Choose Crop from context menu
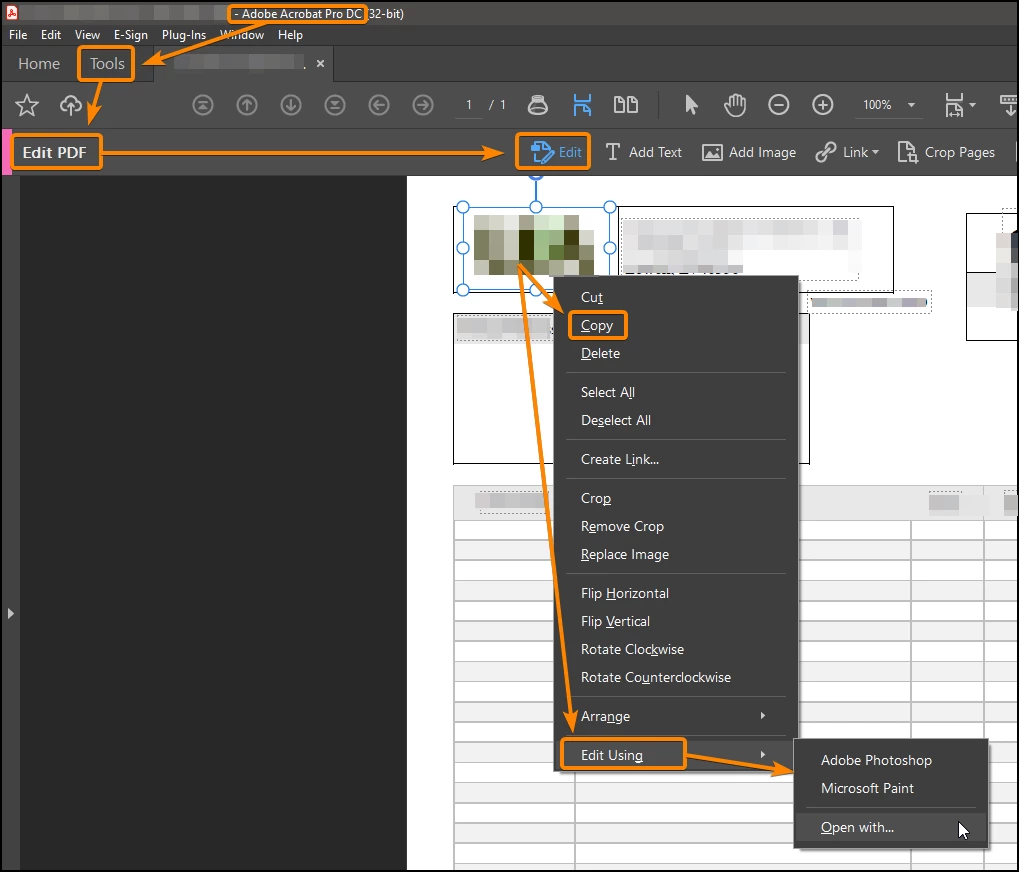Image resolution: width=1019 pixels, height=872 pixels. coord(675,498)
